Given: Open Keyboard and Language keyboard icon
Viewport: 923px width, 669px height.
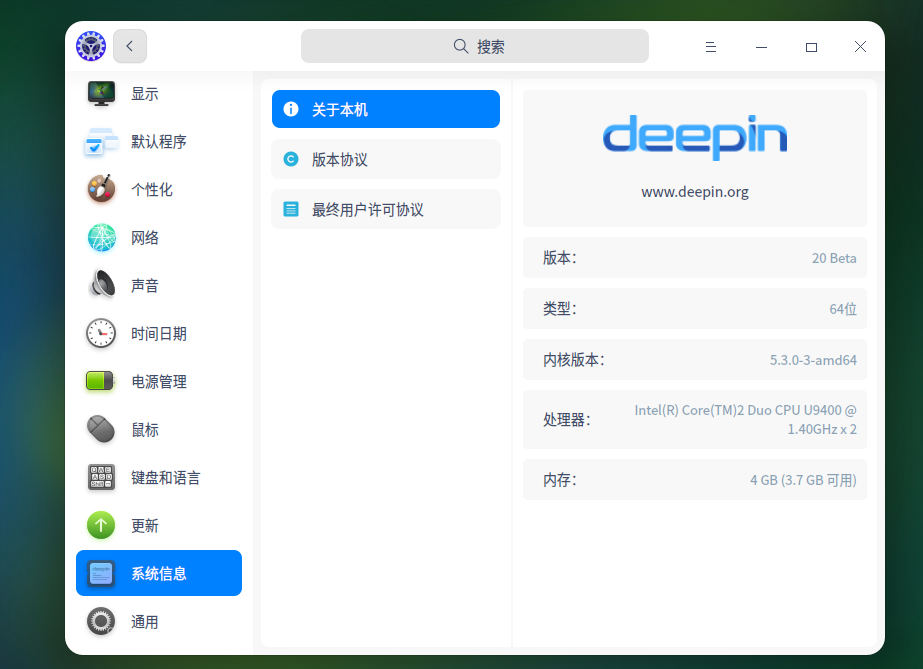Looking at the screenshot, I should click(x=101, y=477).
